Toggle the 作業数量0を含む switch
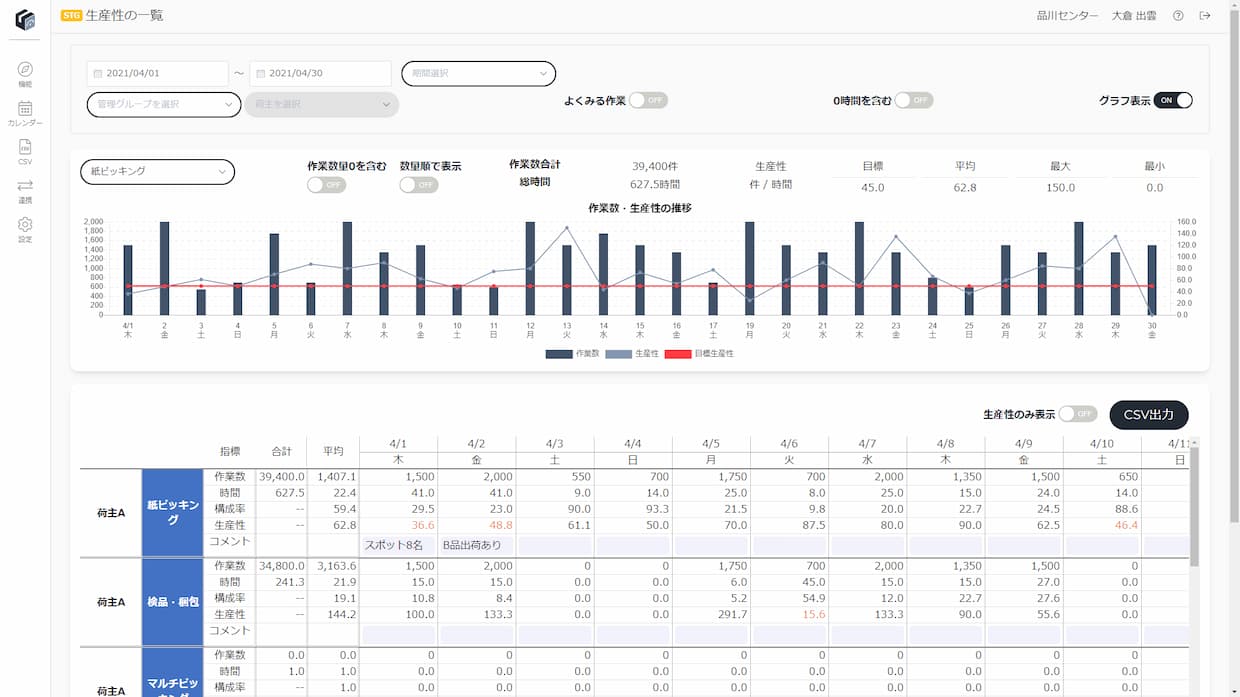This screenshot has height=697, width=1240. click(326, 185)
